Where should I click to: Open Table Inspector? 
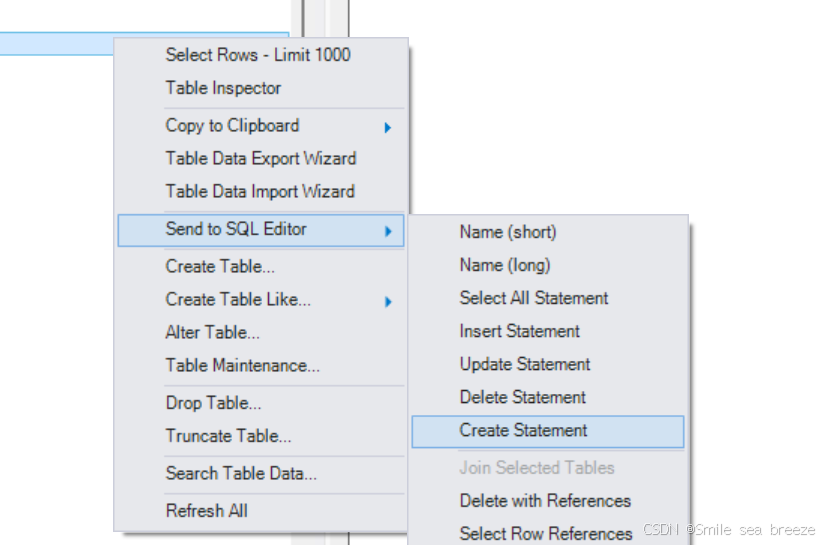pyautogui.click(x=223, y=87)
